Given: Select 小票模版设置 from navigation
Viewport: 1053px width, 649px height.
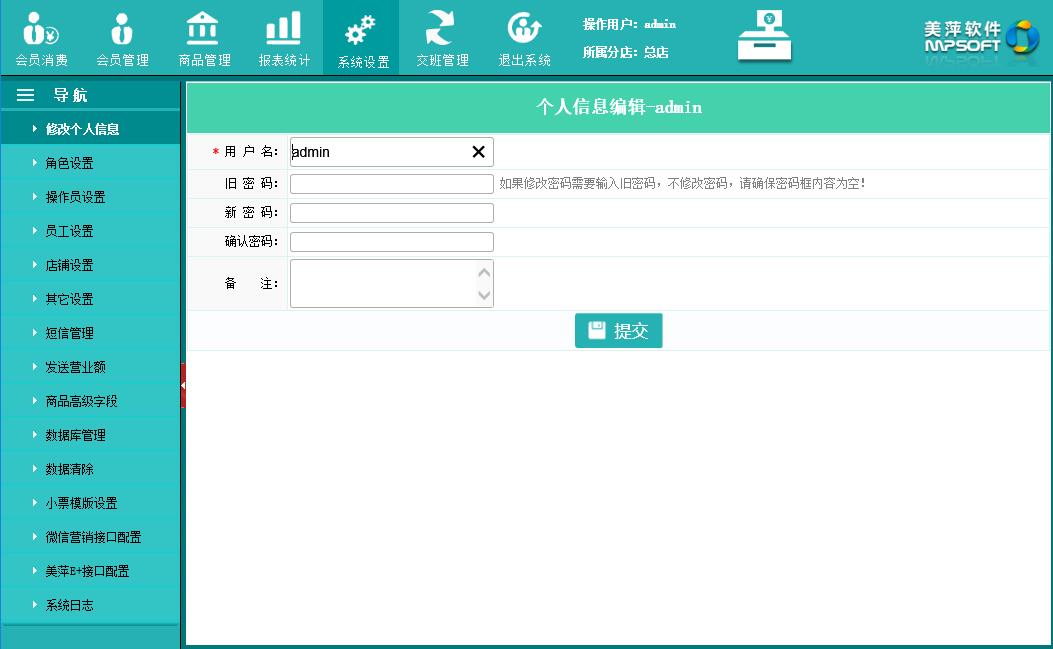Looking at the screenshot, I should (x=81, y=503).
